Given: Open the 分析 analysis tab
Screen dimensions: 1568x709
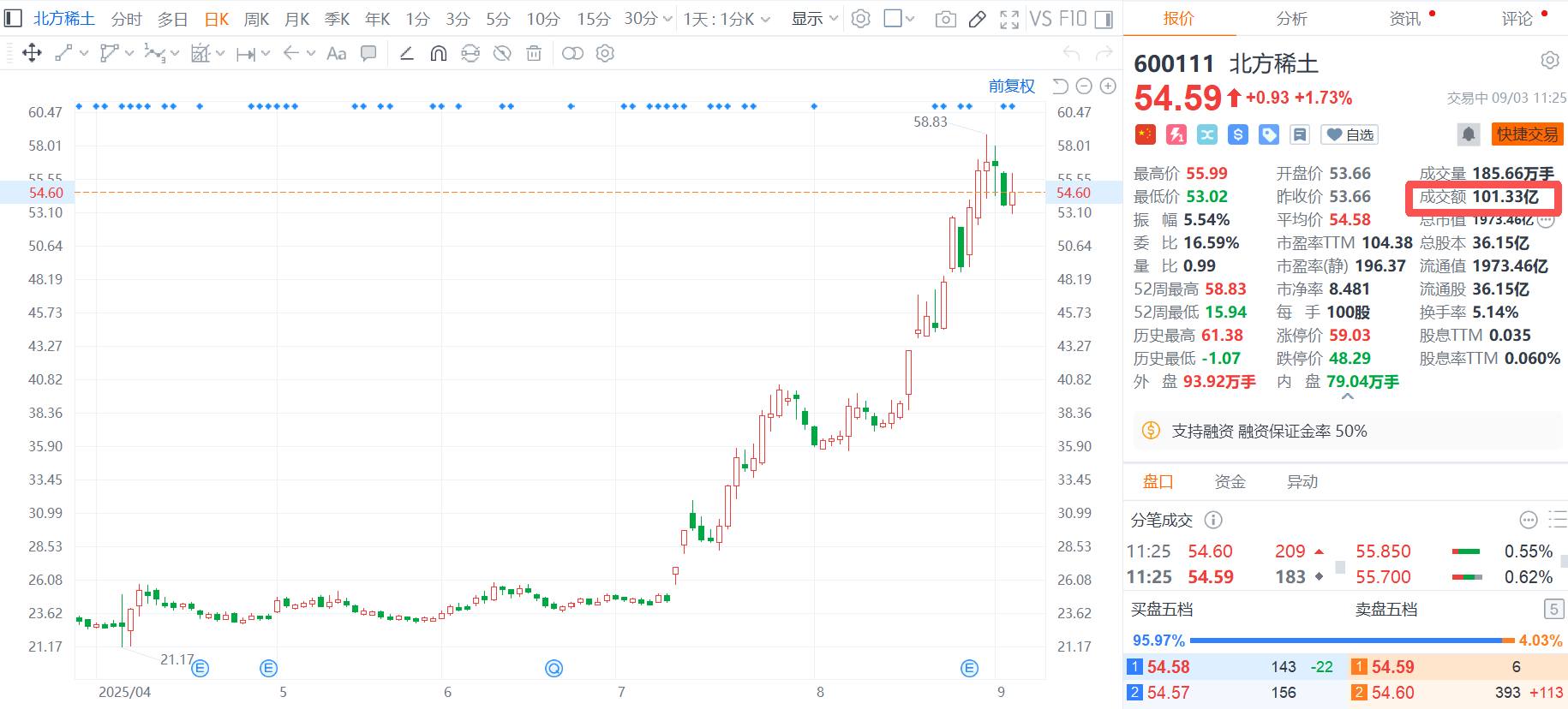Looking at the screenshot, I should pos(1291,18).
